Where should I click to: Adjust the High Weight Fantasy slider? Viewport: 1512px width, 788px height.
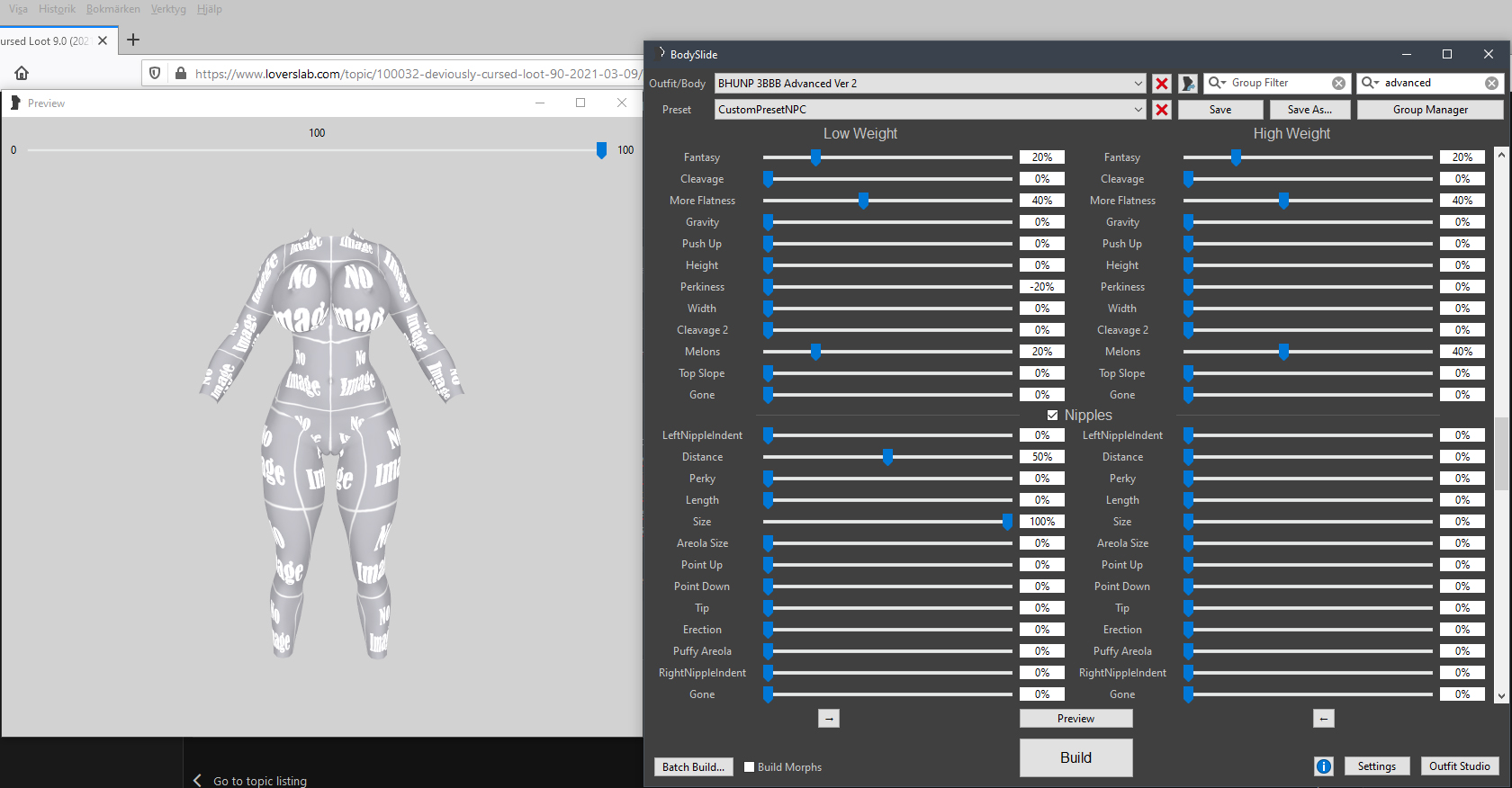(x=1236, y=157)
